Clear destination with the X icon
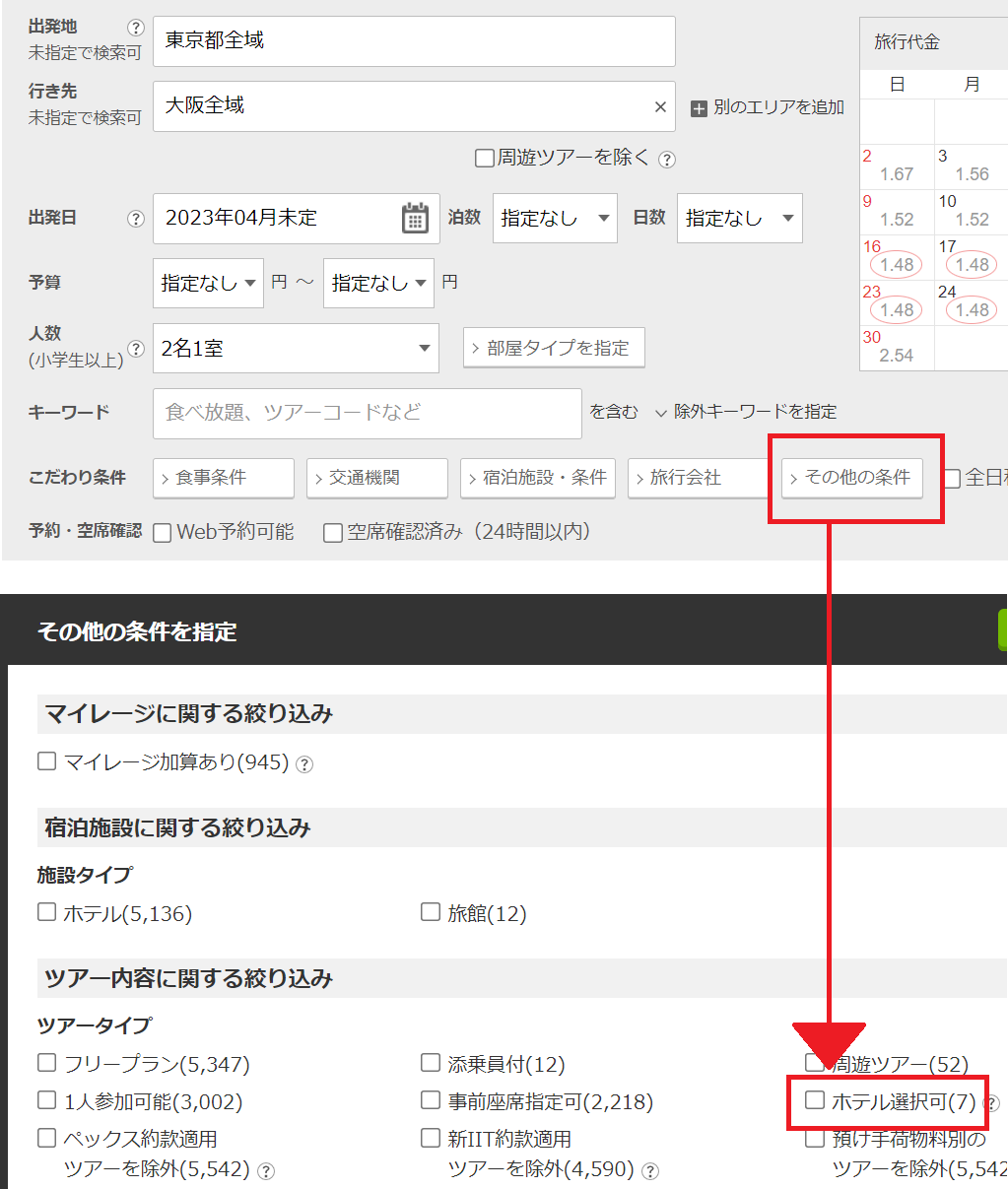 [660, 106]
